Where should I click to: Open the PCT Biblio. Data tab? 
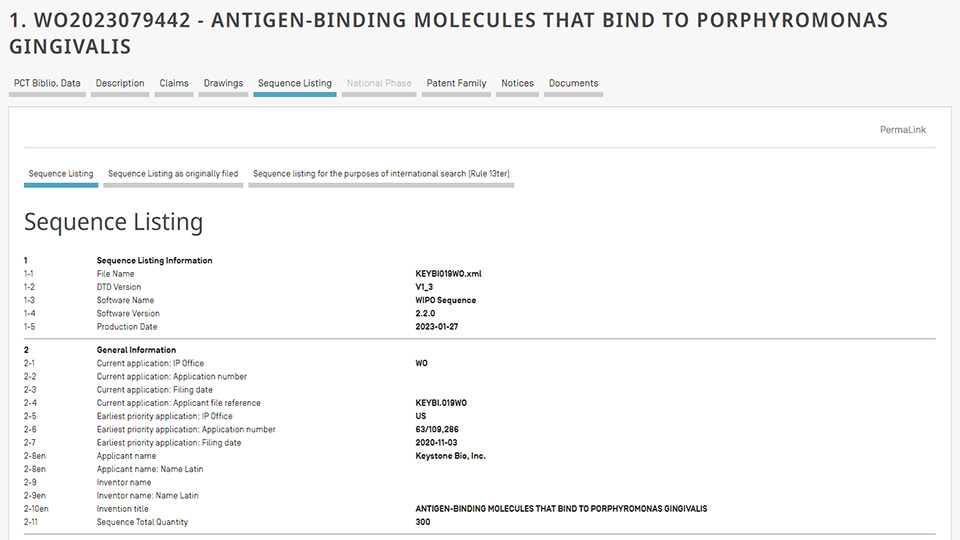[47, 83]
